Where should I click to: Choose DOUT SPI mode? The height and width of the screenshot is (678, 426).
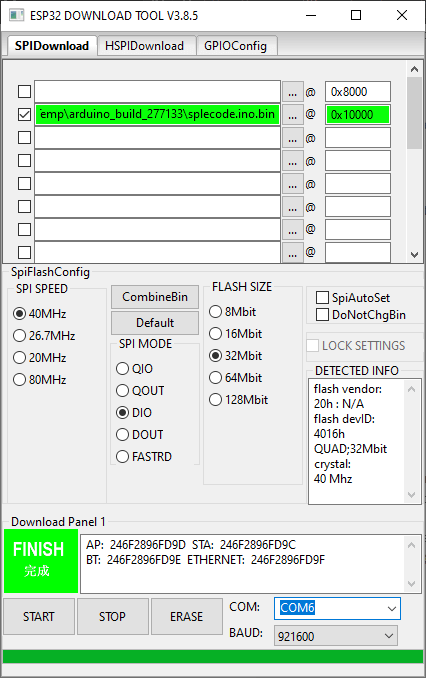click(x=140, y=435)
